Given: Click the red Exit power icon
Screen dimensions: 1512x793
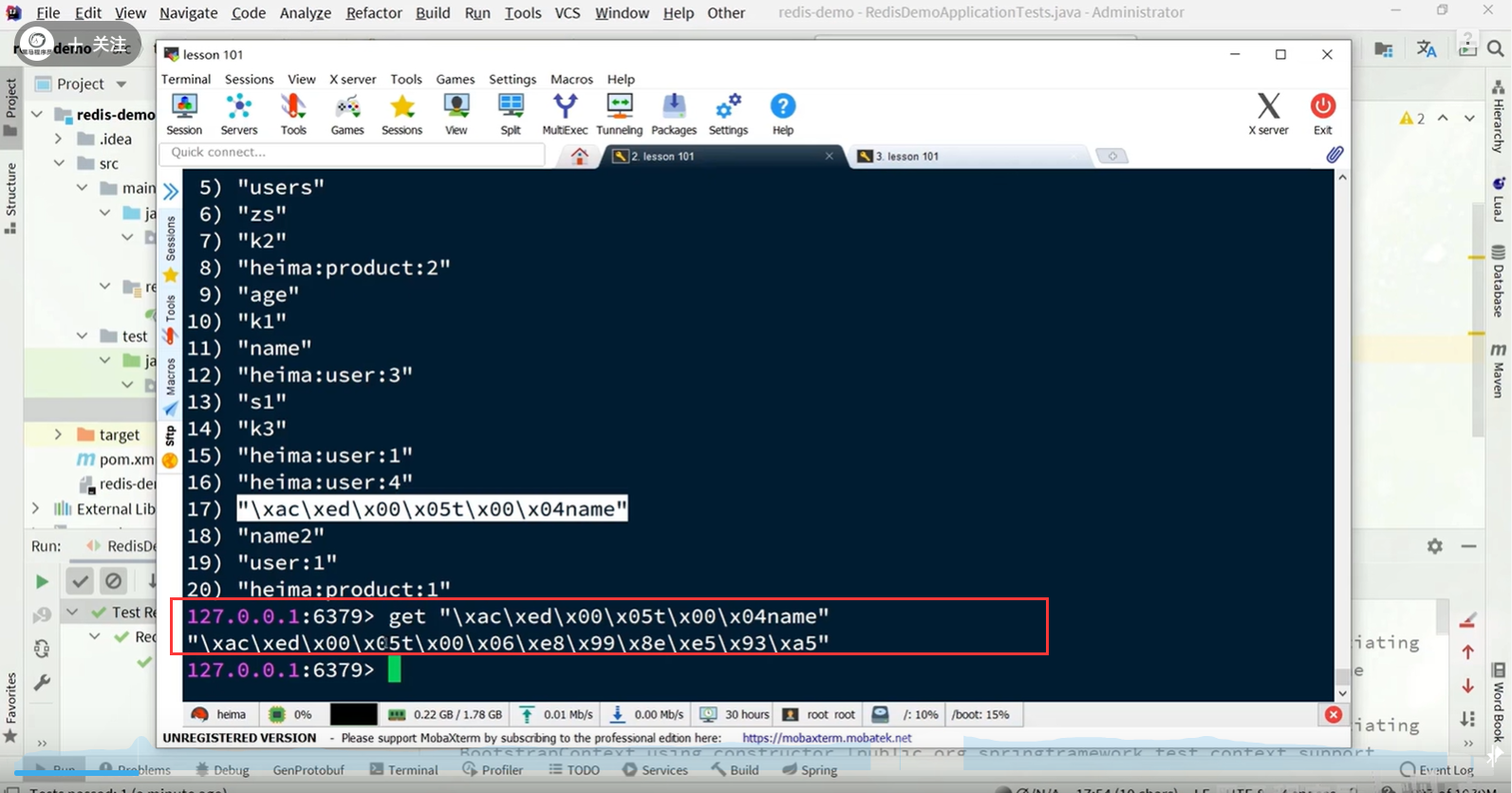Looking at the screenshot, I should [x=1322, y=115].
